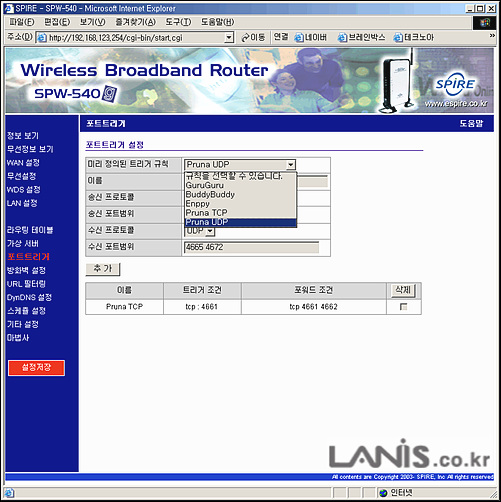Click the 'Pruna TCP' name cell
The image size is (501, 502).
click(x=124, y=307)
